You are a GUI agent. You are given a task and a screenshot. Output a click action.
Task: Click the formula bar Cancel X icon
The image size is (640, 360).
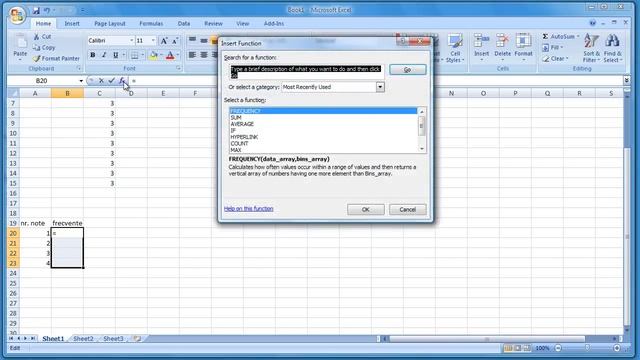pos(101,81)
